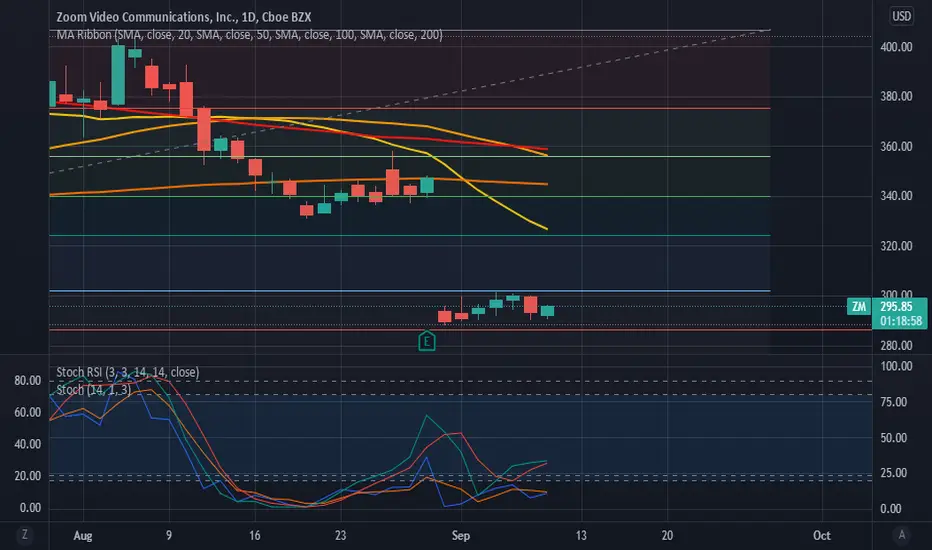Click the 75.00 oscillator axis label
The height and width of the screenshot is (550, 932).
click(x=894, y=403)
